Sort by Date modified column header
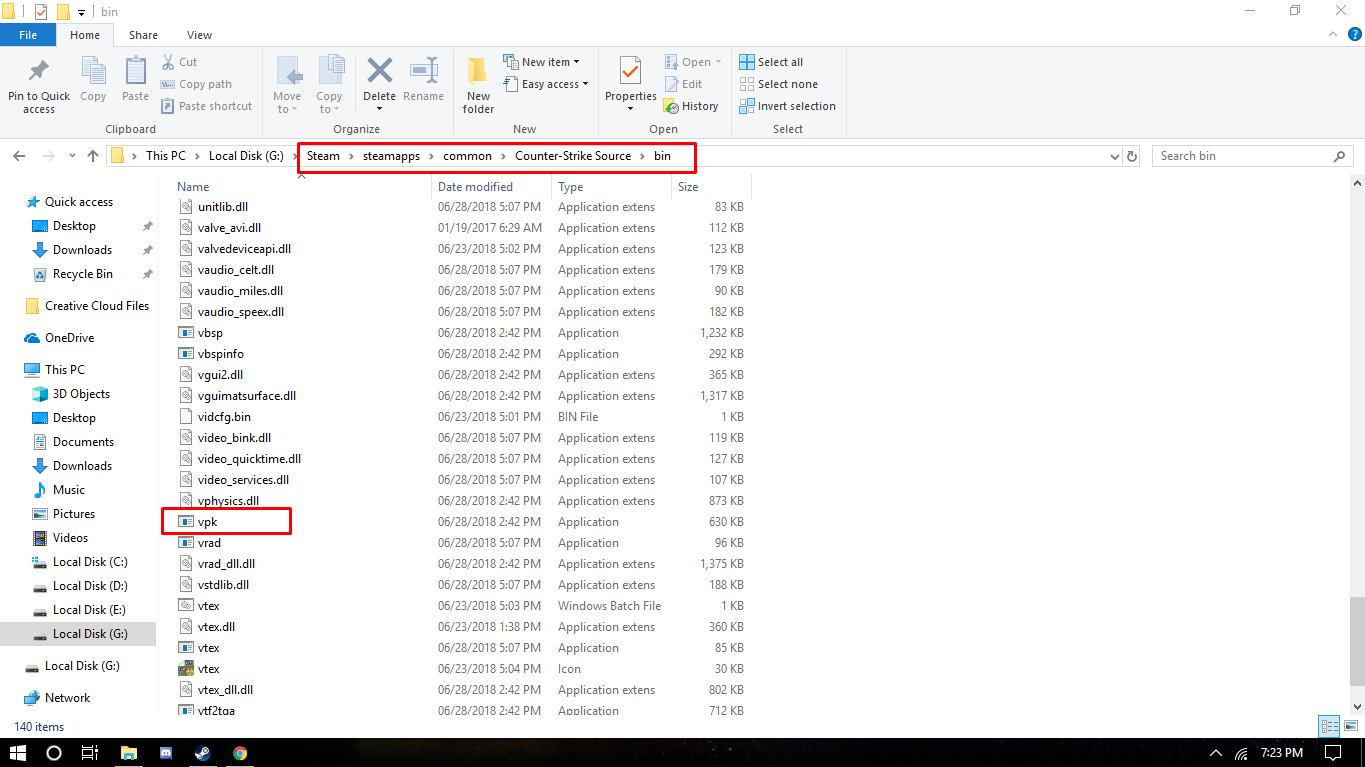The image size is (1365, 767). [491, 187]
